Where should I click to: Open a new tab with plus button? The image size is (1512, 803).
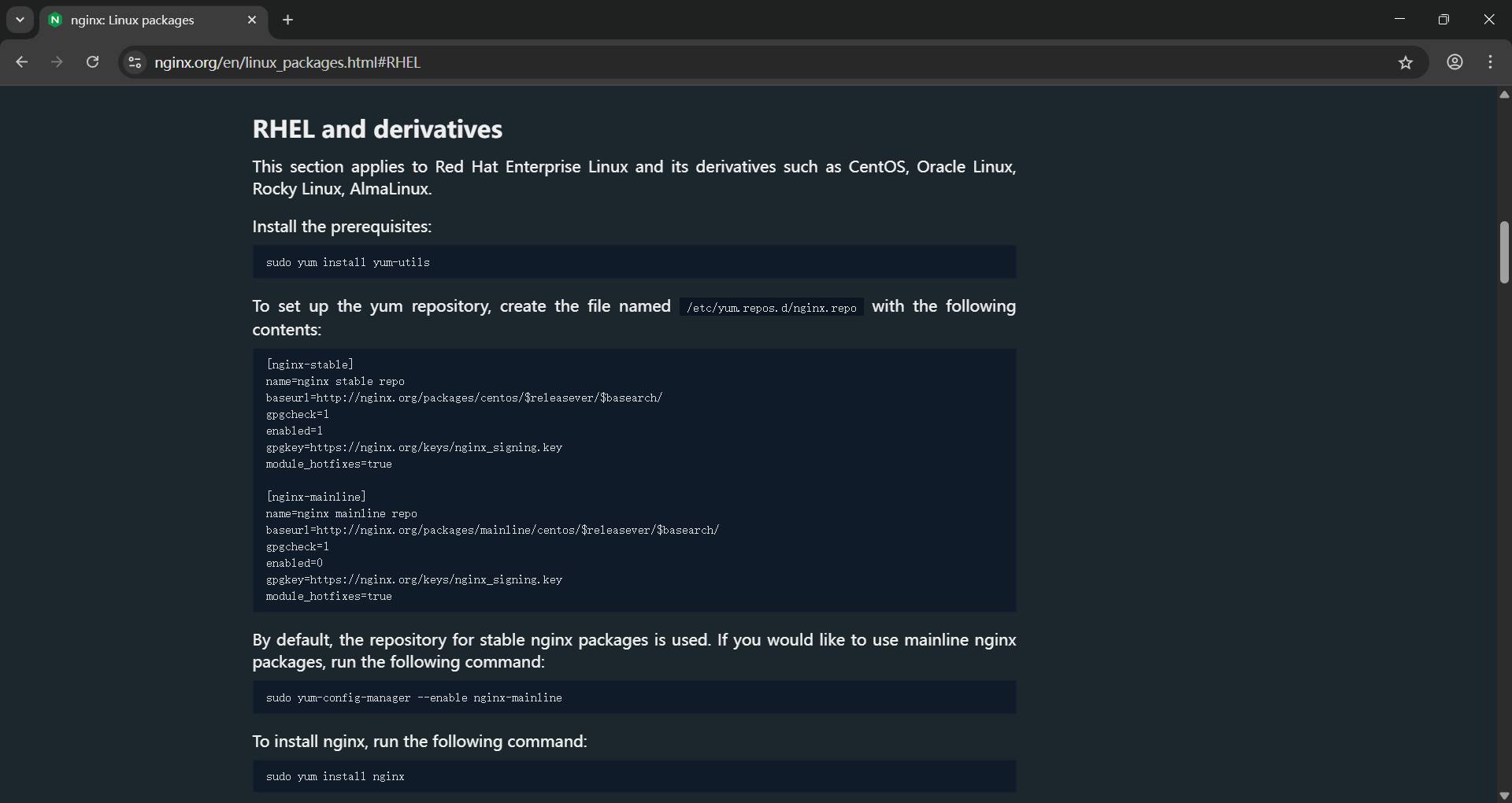[288, 20]
